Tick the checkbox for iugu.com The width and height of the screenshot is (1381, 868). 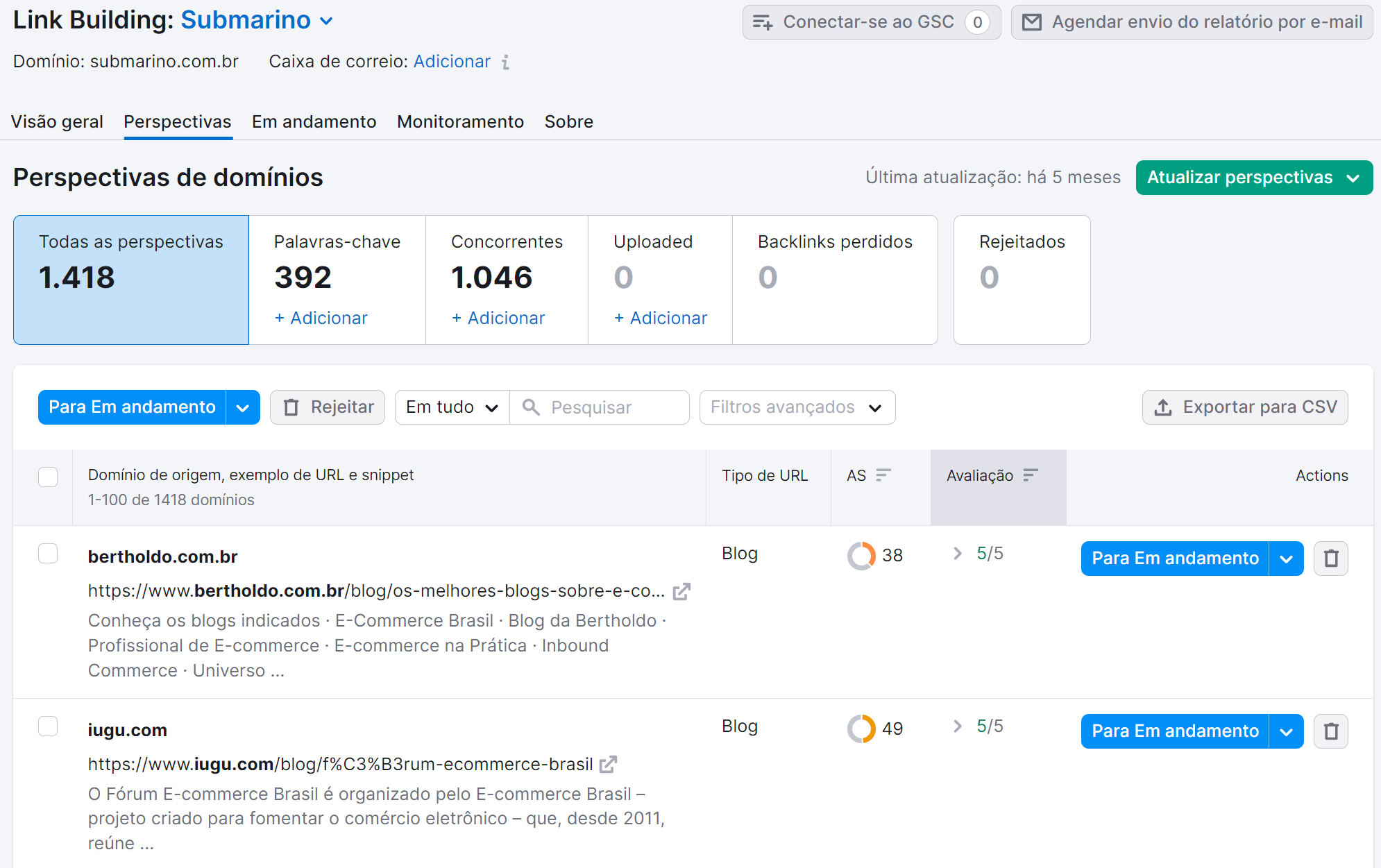point(48,726)
